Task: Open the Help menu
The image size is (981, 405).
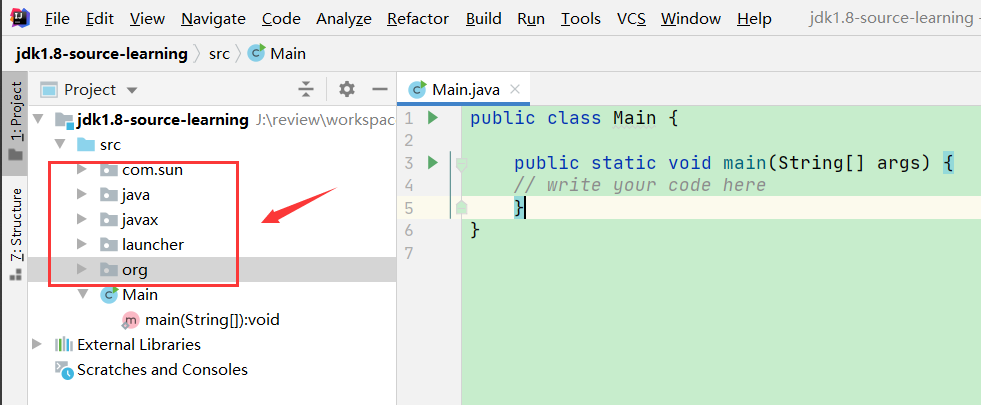Action: [754, 19]
